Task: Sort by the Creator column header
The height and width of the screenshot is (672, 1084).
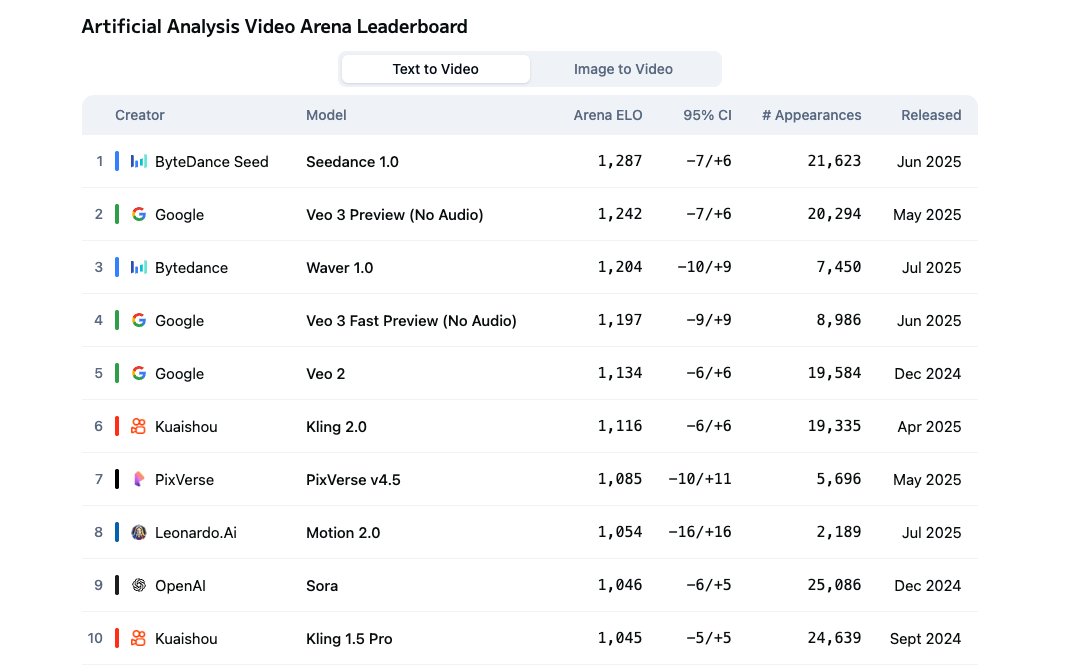Action: pos(140,115)
